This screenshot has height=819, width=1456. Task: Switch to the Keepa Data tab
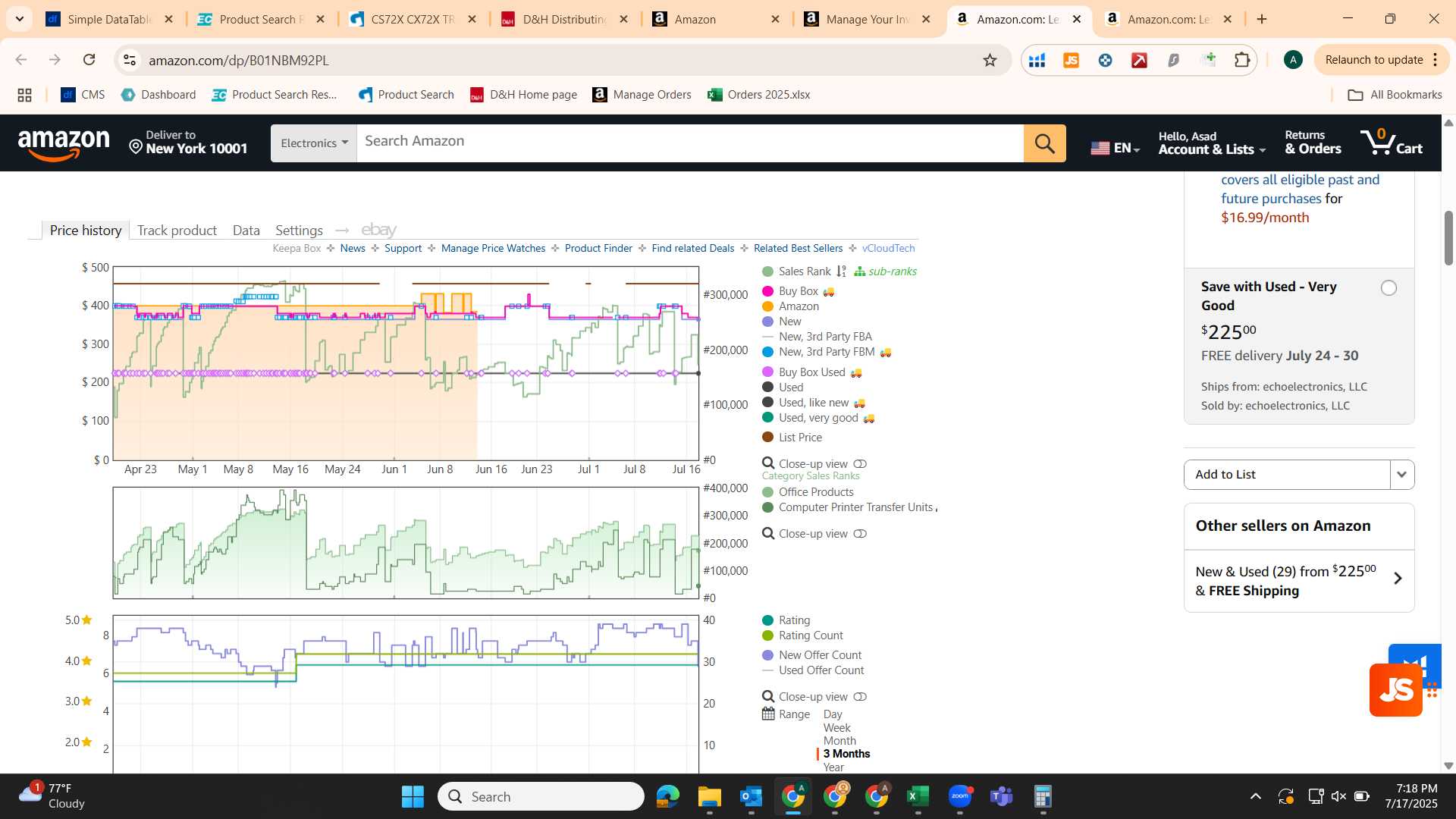pos(246,230)
